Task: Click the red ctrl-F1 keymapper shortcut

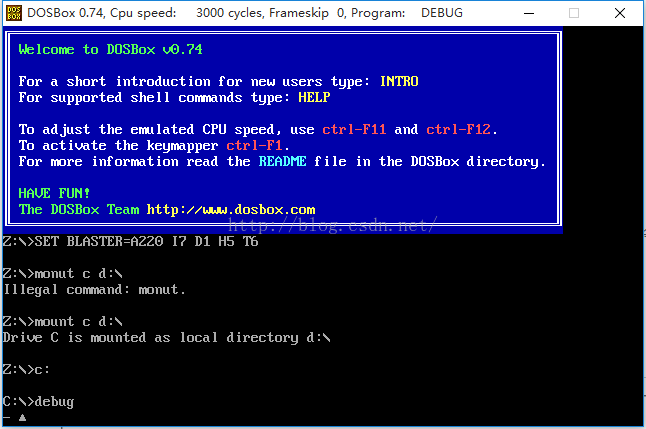Action: (x=254, y=145)
